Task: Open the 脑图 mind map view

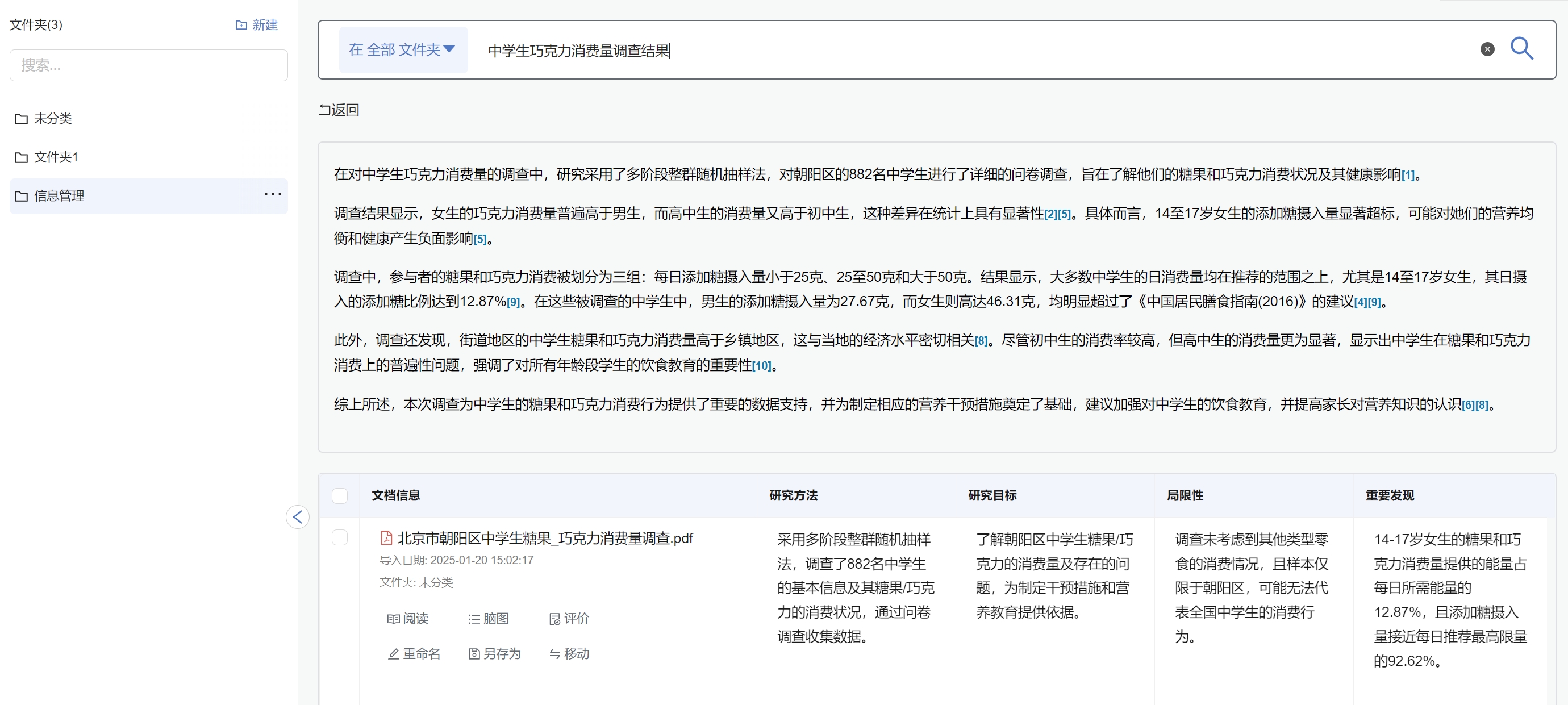Action: click(x=488, y=619)
